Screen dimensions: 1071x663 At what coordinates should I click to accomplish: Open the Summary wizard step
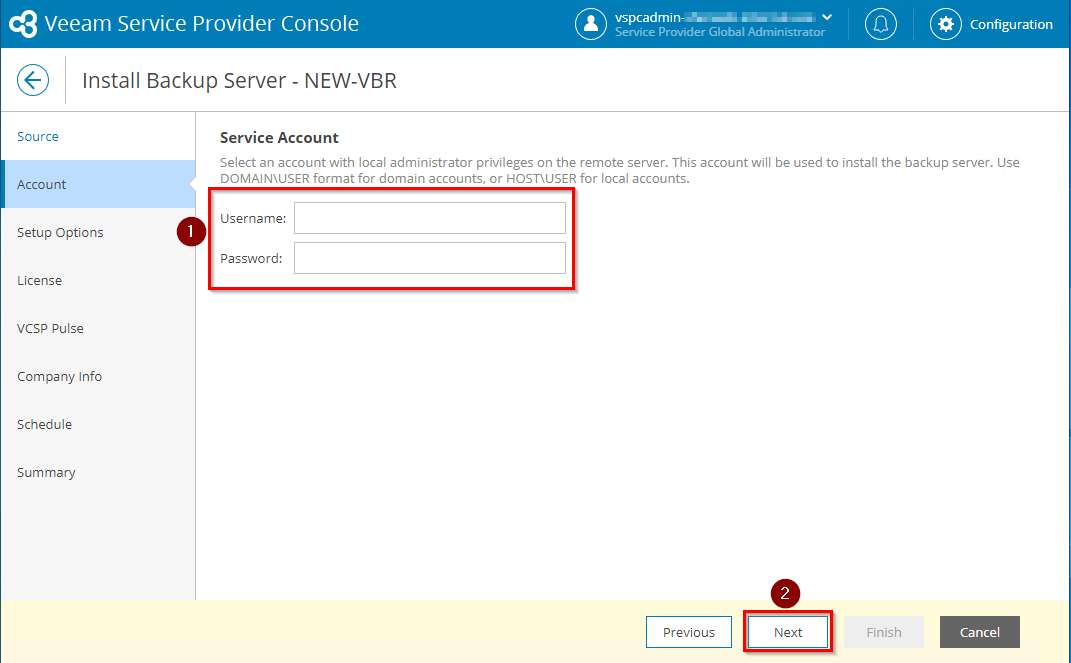point(98,472)
